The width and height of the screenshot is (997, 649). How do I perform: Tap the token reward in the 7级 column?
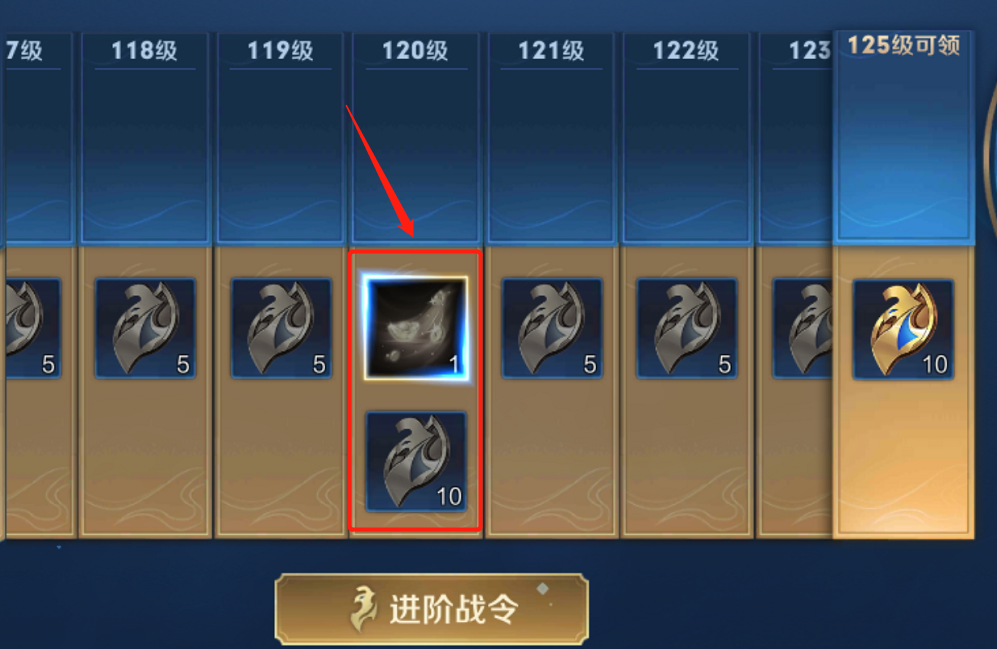33,328
